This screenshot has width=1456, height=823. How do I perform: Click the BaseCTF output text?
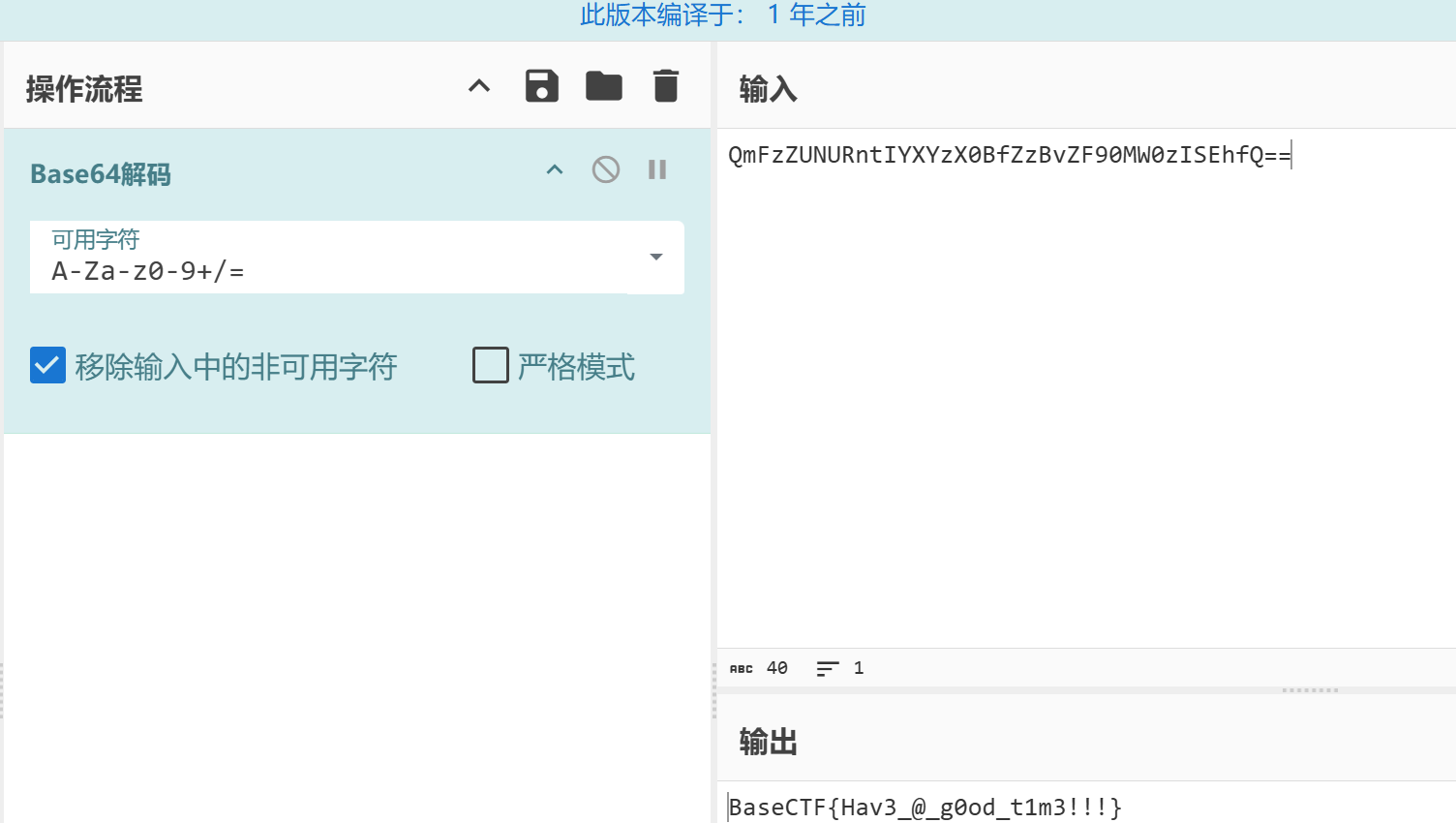[925, 808]
